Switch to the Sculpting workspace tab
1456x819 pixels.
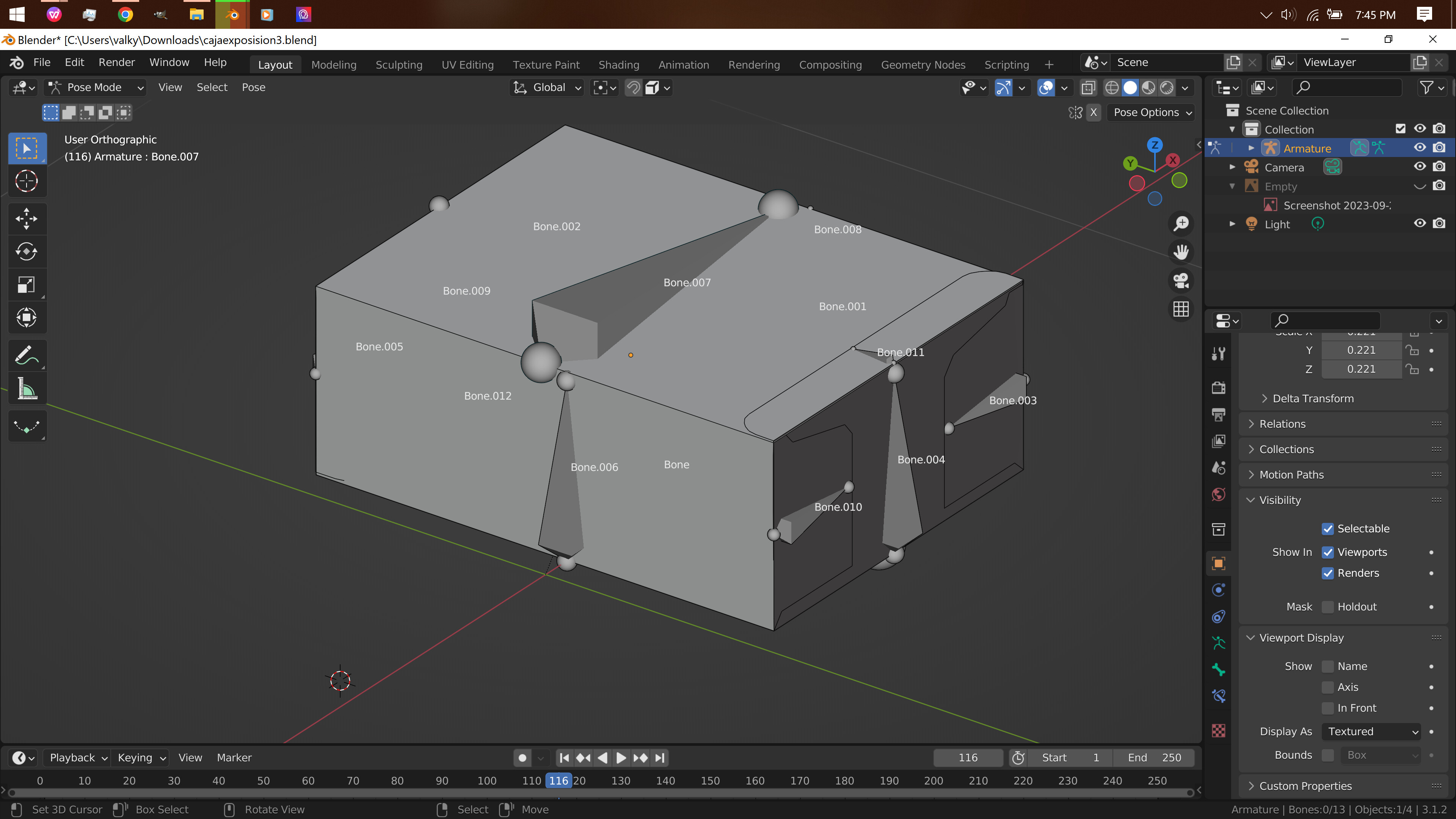point(399,64)
